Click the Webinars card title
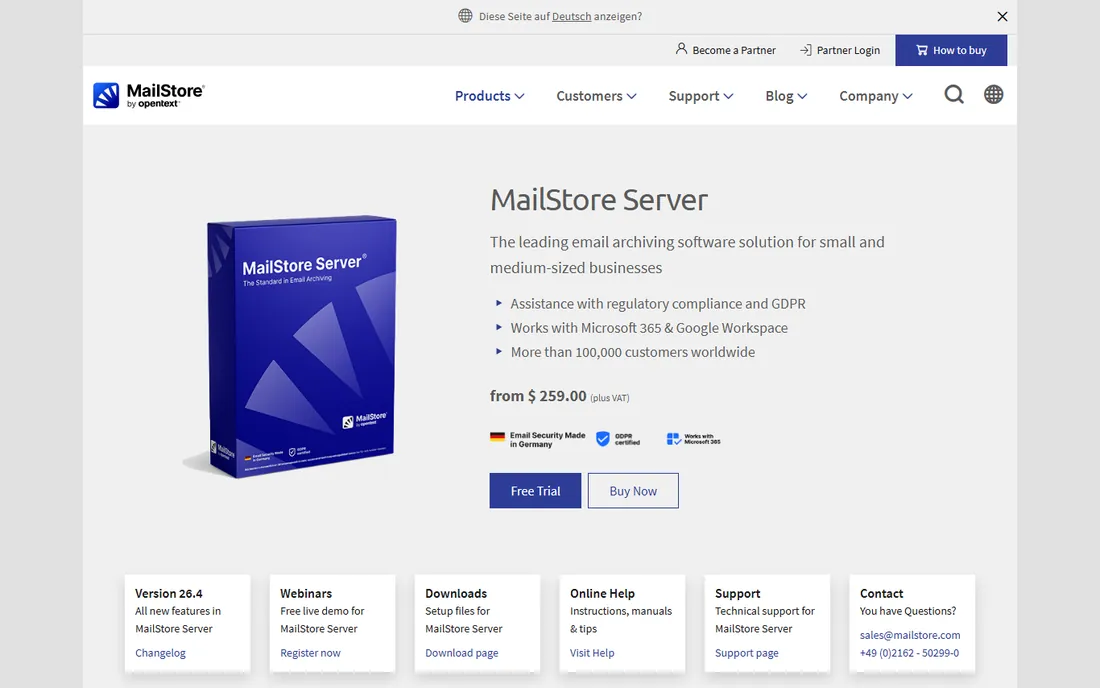This screenshot has width=1100, height=688. coord(306,593)
